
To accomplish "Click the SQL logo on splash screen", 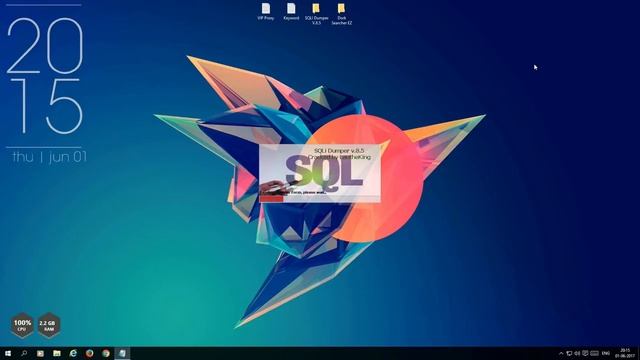I will [324, 173].
